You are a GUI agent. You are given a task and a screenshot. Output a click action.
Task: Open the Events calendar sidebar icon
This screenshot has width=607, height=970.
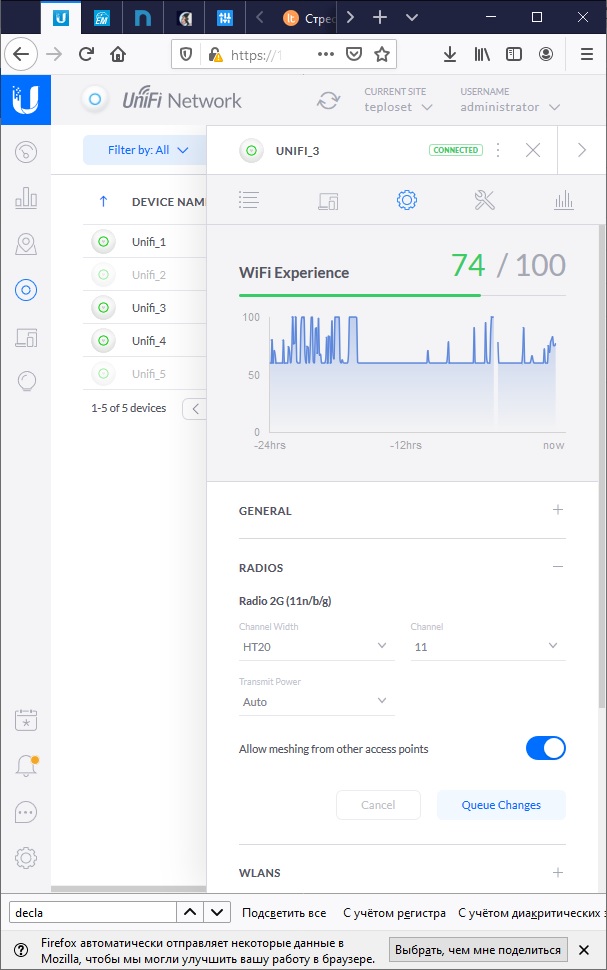tap(26, 720)
